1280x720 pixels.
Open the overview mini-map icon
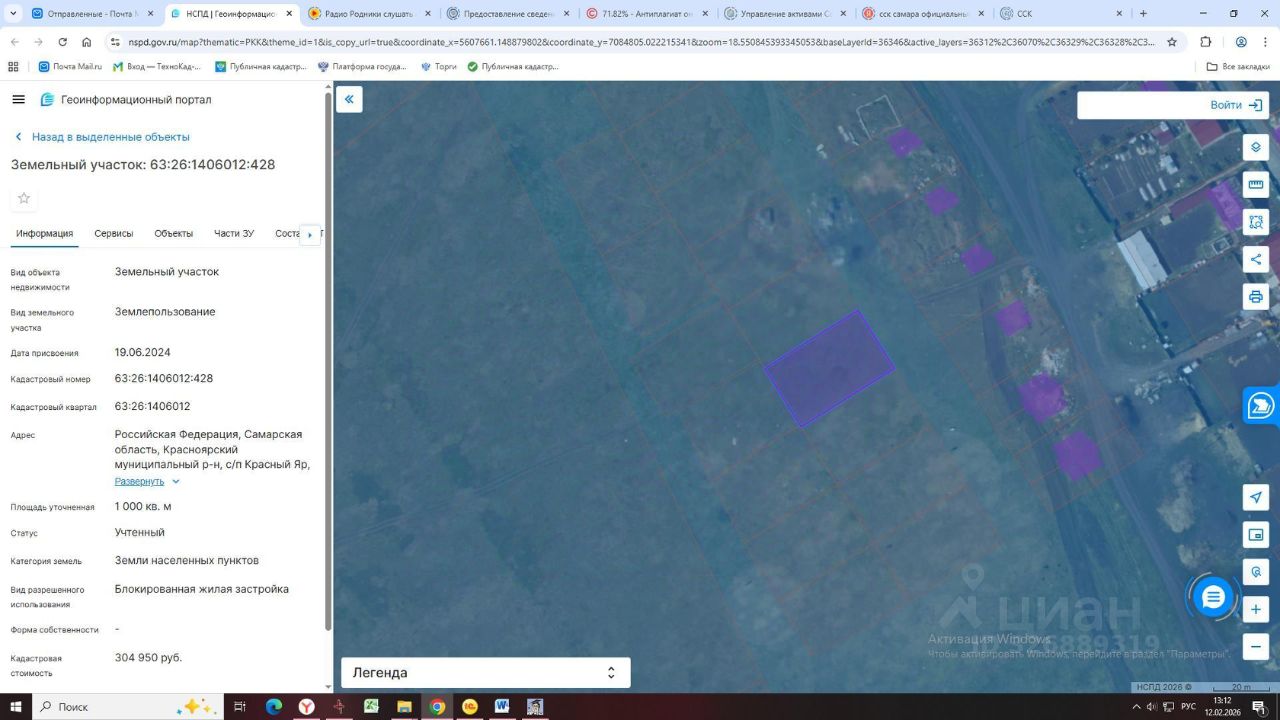1256,535
